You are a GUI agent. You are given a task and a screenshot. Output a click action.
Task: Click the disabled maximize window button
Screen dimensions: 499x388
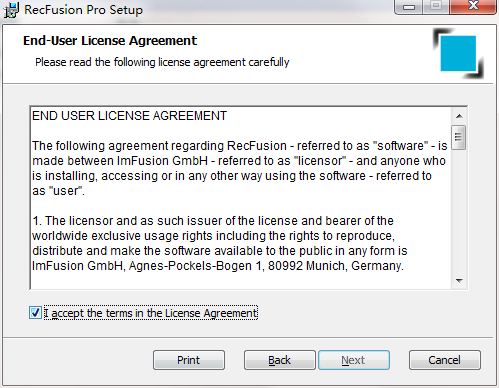(436, 7)
